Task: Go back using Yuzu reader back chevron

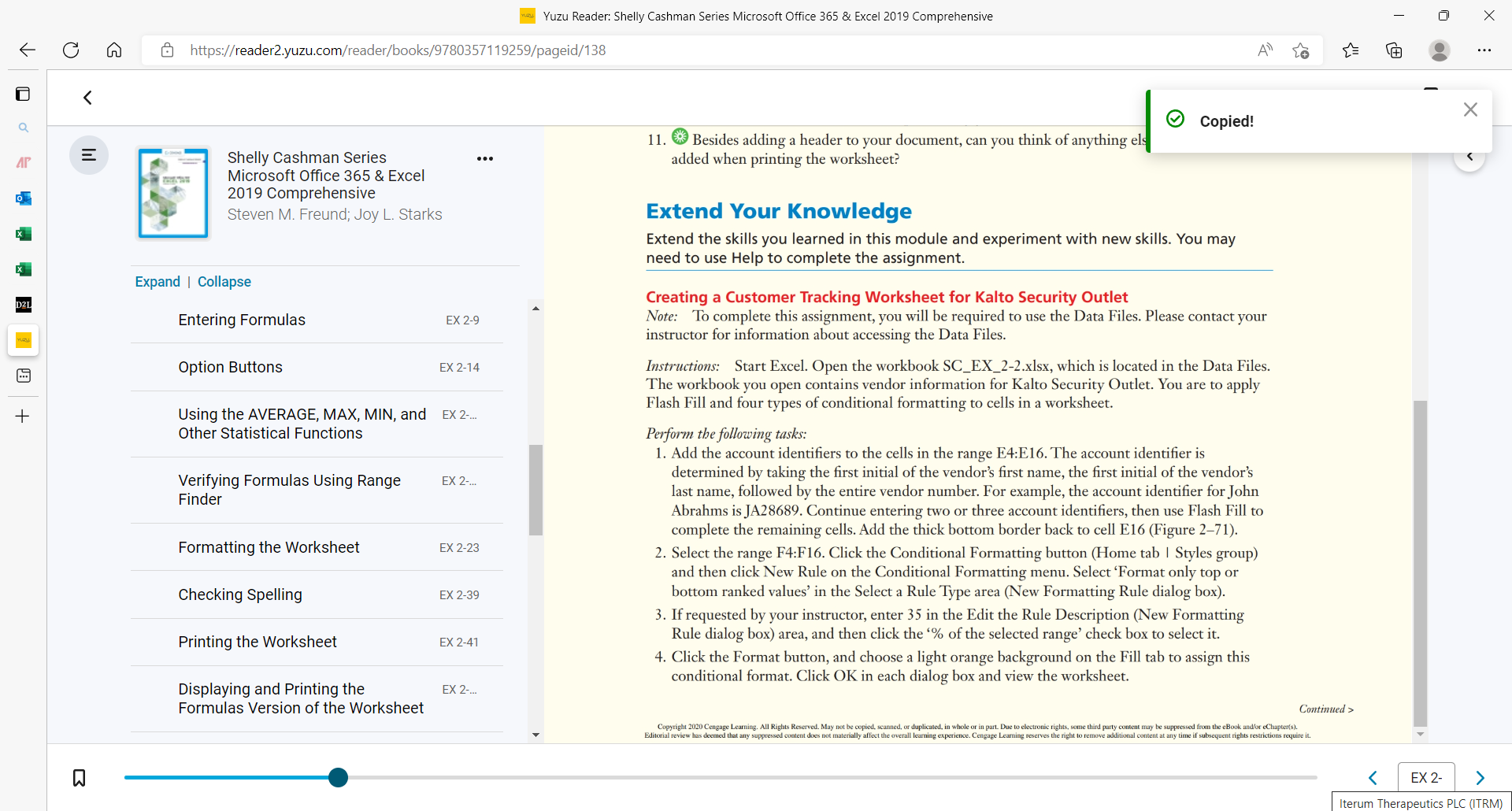Action: pyautogui.click(x=87, y=98)
